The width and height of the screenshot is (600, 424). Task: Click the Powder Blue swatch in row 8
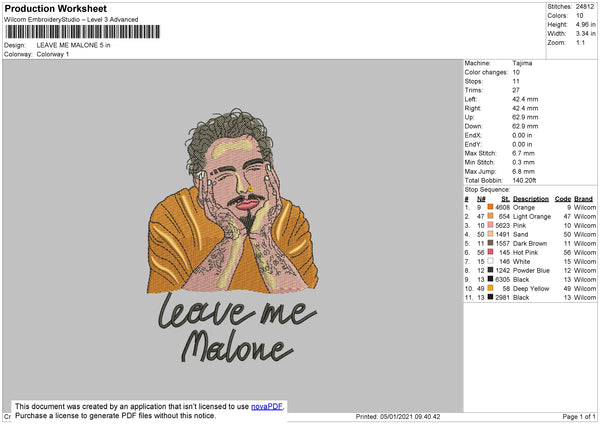(x=490, y=270)
